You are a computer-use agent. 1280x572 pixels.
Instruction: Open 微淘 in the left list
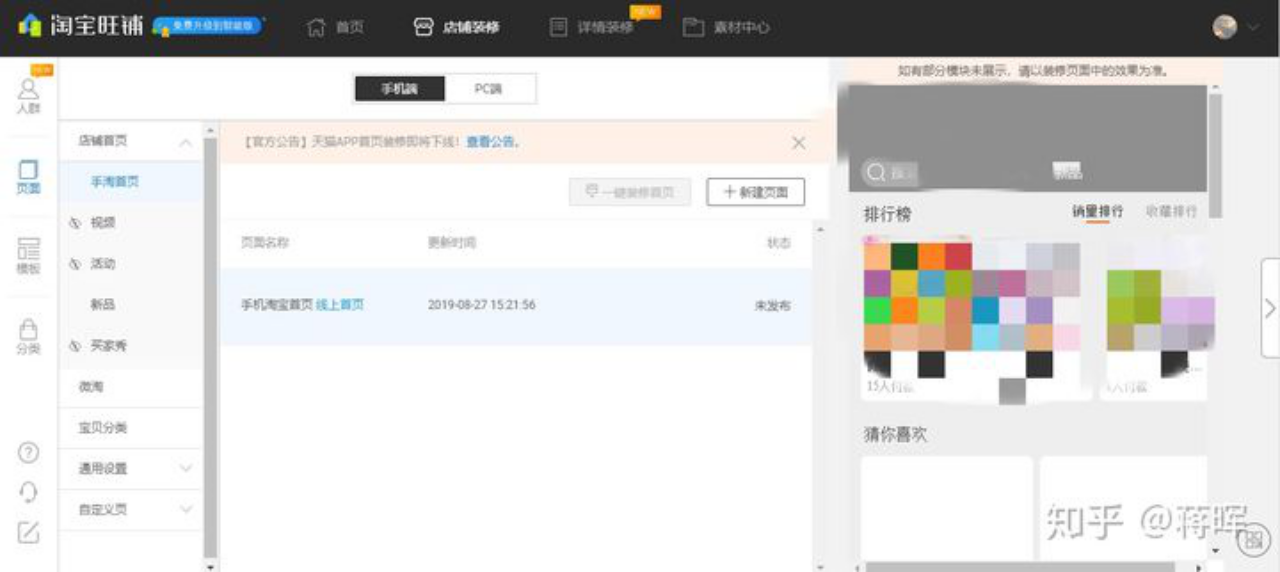point(91,386)
